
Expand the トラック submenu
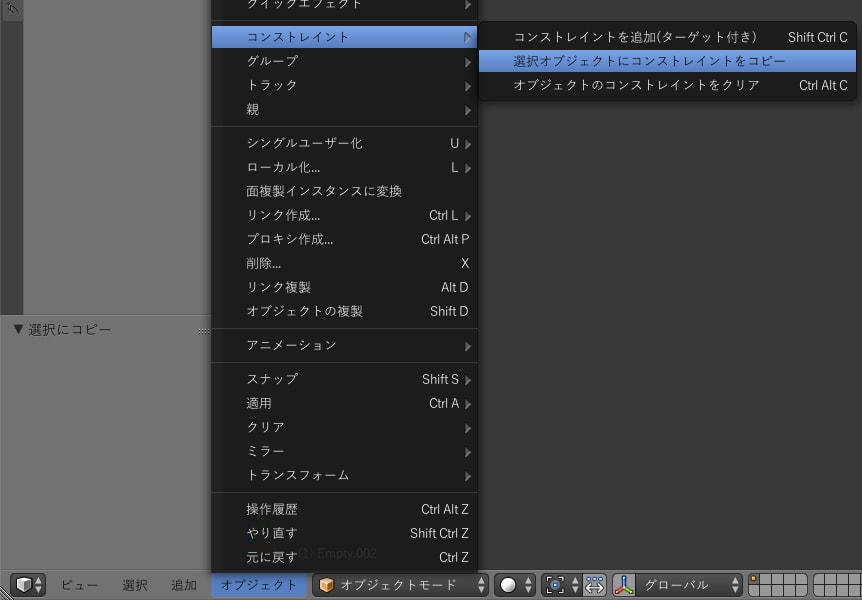(x=345, y=85)
